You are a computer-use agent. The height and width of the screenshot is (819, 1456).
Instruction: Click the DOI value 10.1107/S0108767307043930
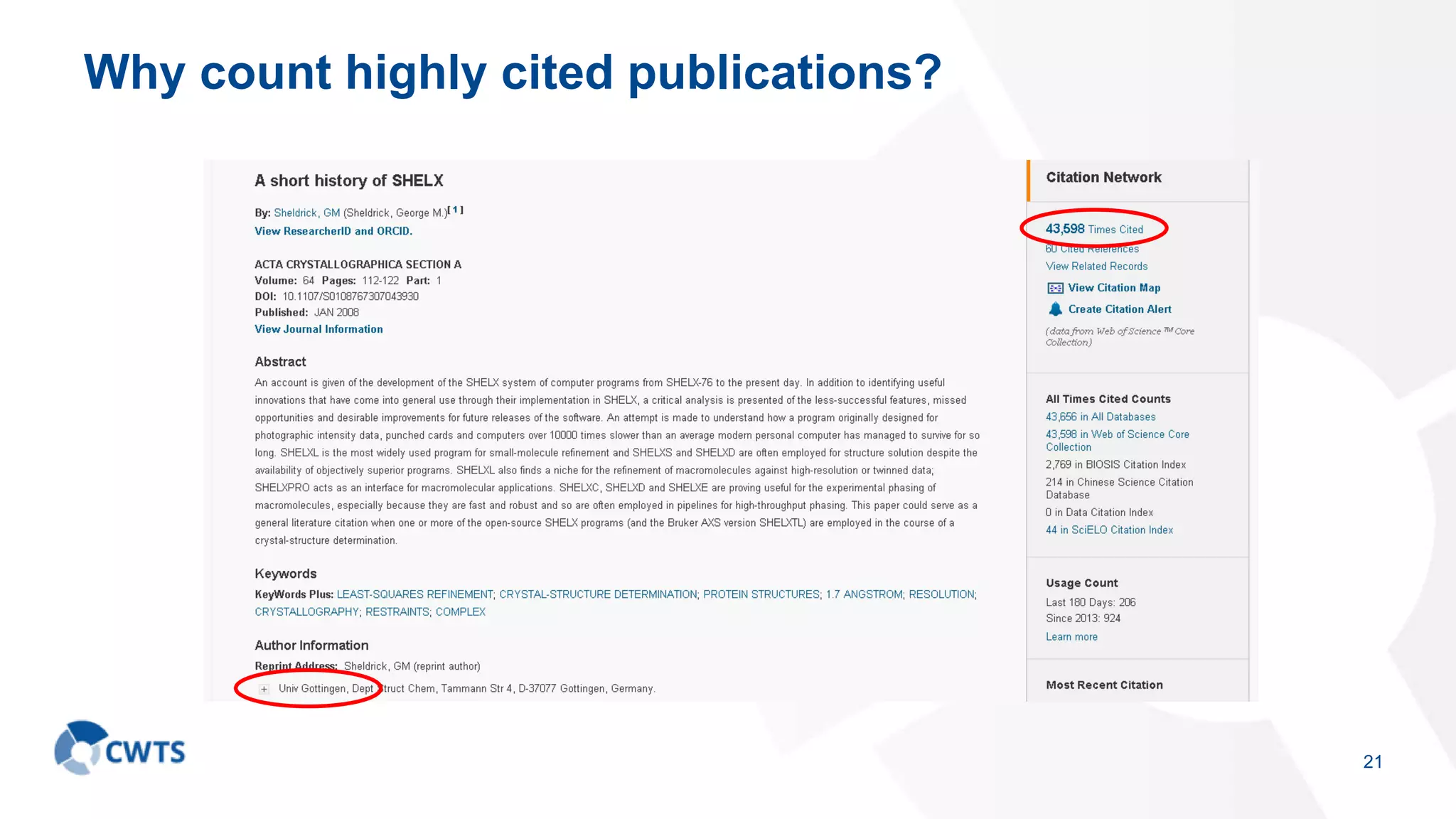350,296
